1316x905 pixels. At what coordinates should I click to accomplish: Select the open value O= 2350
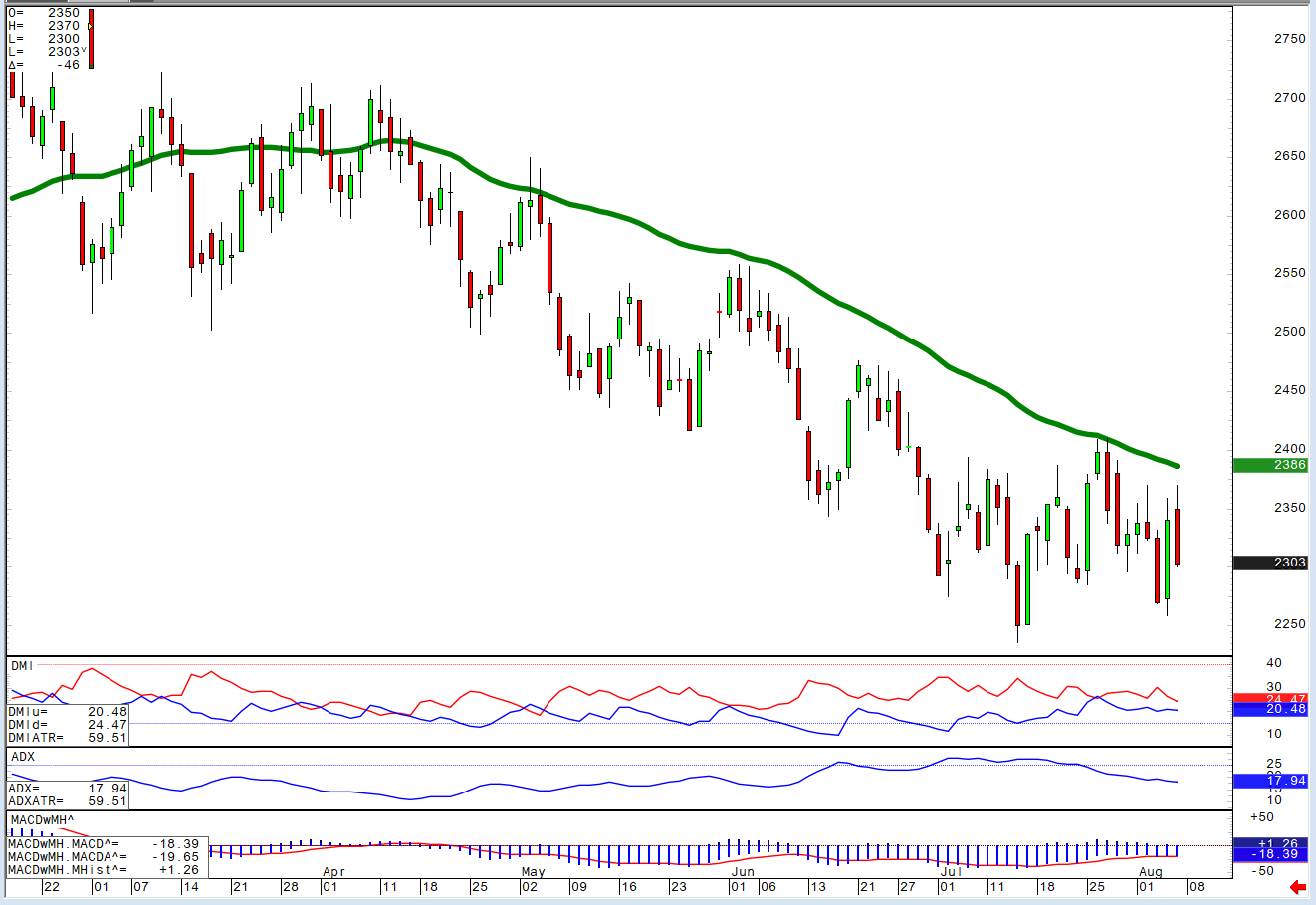[x=44, y=13]
